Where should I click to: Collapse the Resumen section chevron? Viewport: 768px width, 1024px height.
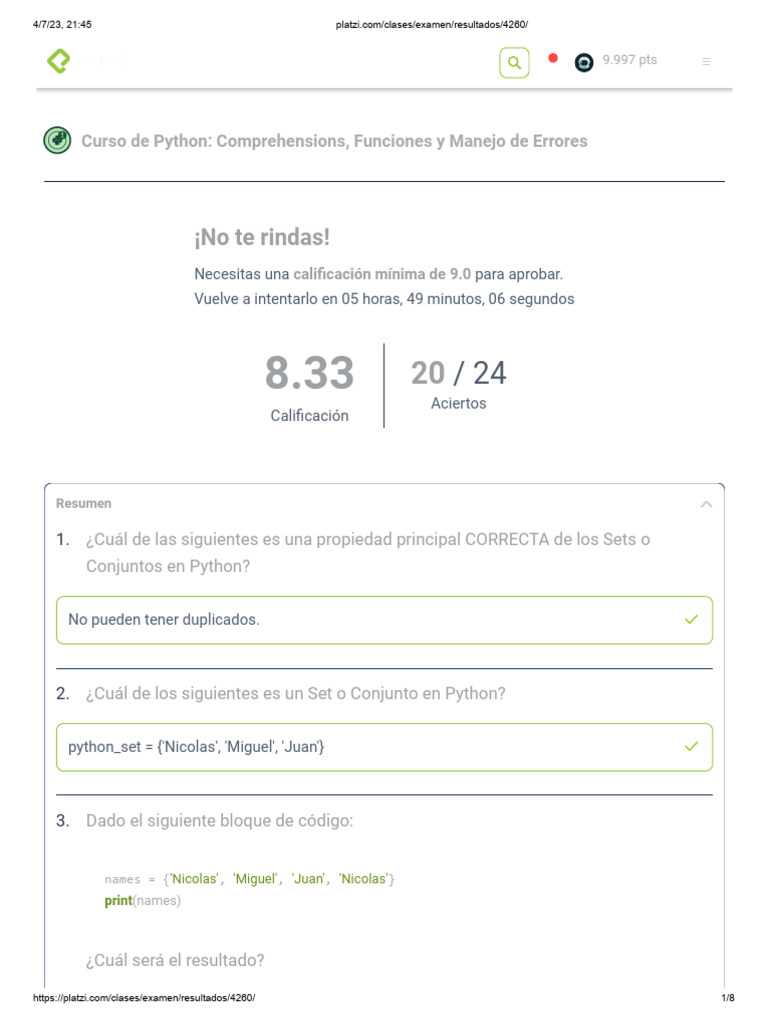(706, 504)
